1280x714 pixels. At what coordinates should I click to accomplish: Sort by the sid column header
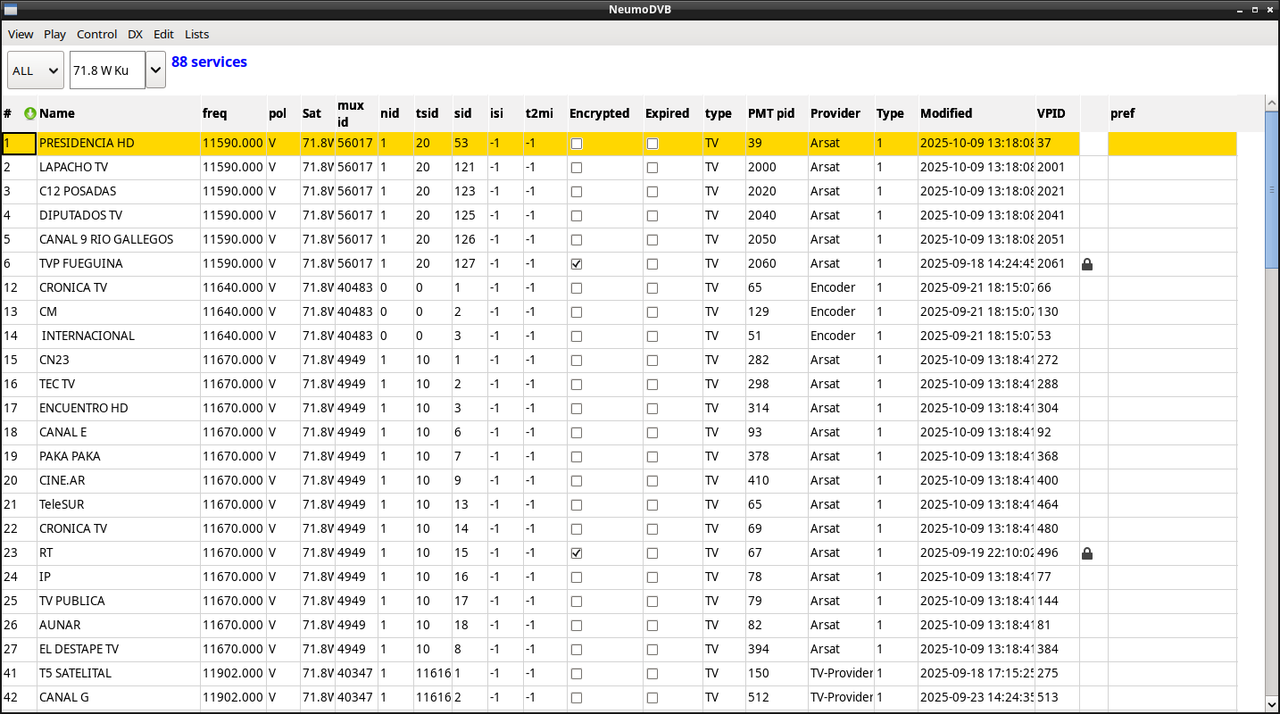tap(469, 114)
